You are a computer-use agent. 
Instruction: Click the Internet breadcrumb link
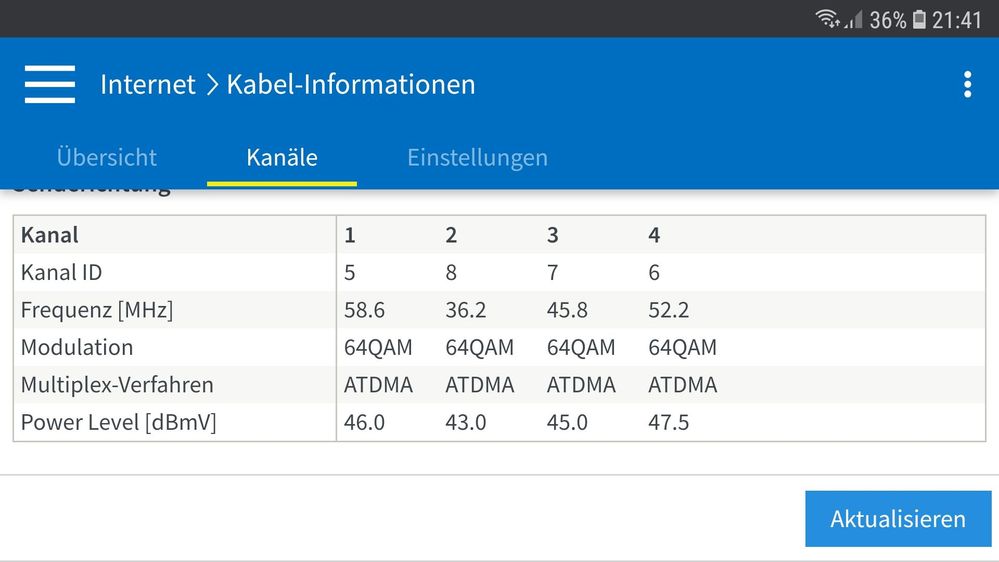tap(148, 84)
